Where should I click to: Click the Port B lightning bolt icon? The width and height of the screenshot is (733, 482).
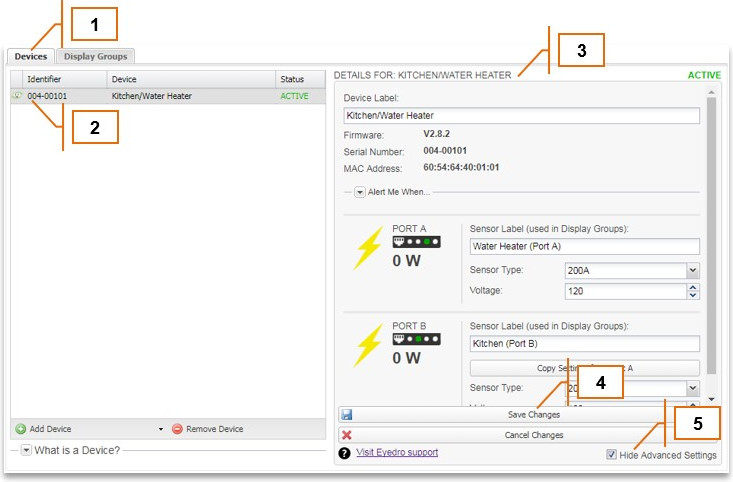click(x=368, y=345)
